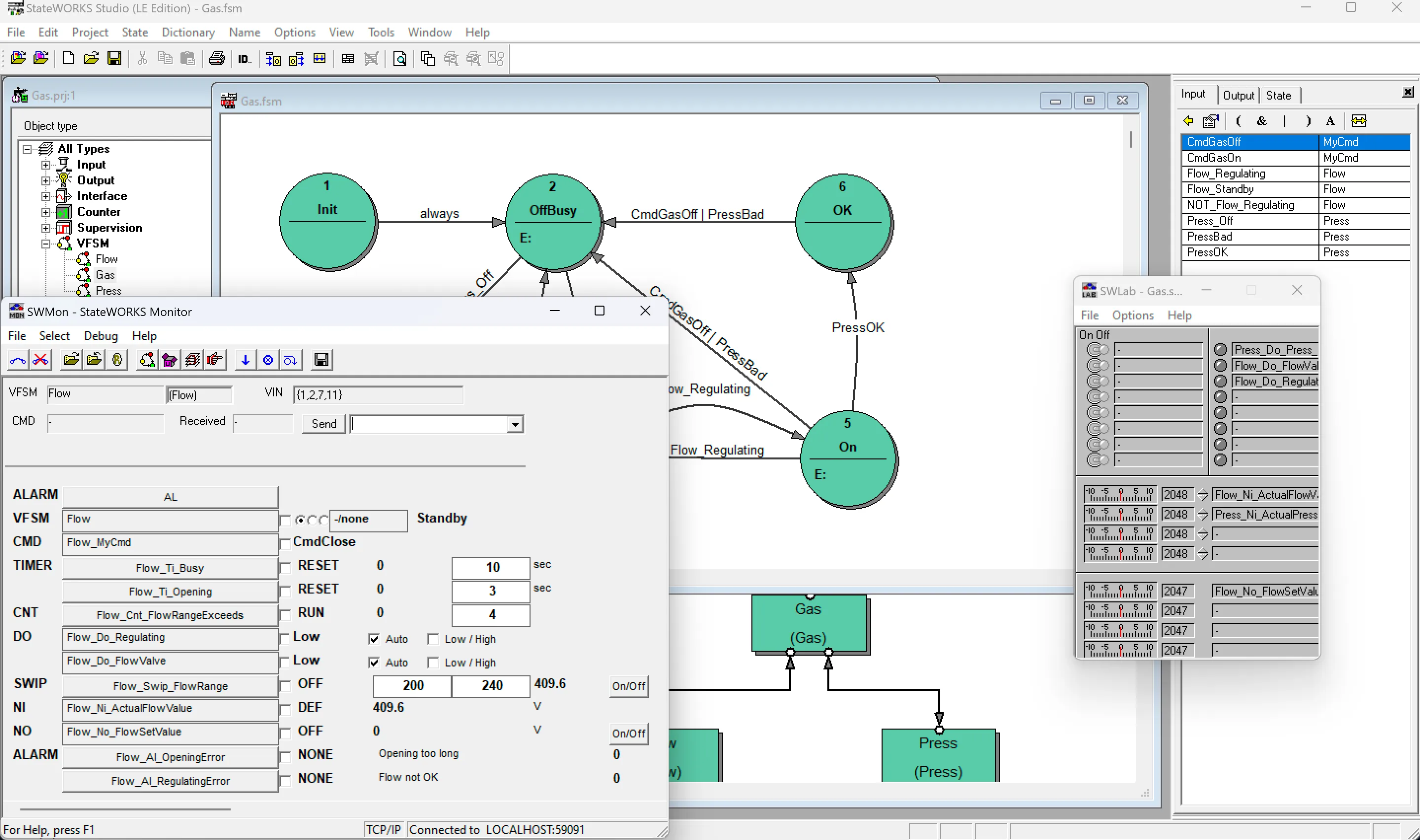Click the print preview magnifier toolbar icon
1420x840 pixels.
[400, 58]
